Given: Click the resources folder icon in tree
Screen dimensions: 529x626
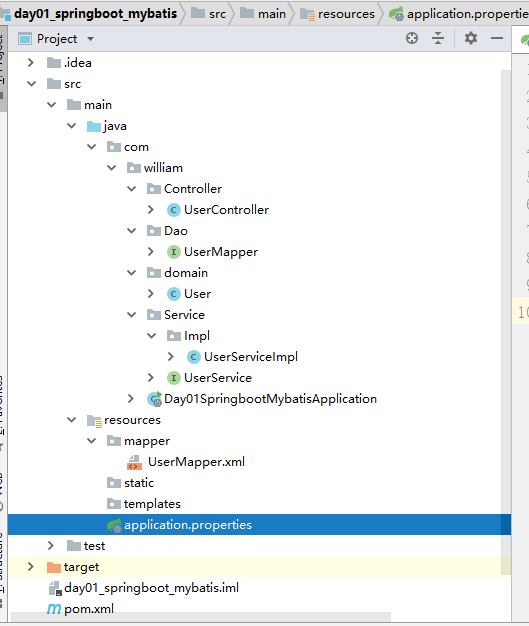Looking at the screenshot, I should (x=95, y=421).
